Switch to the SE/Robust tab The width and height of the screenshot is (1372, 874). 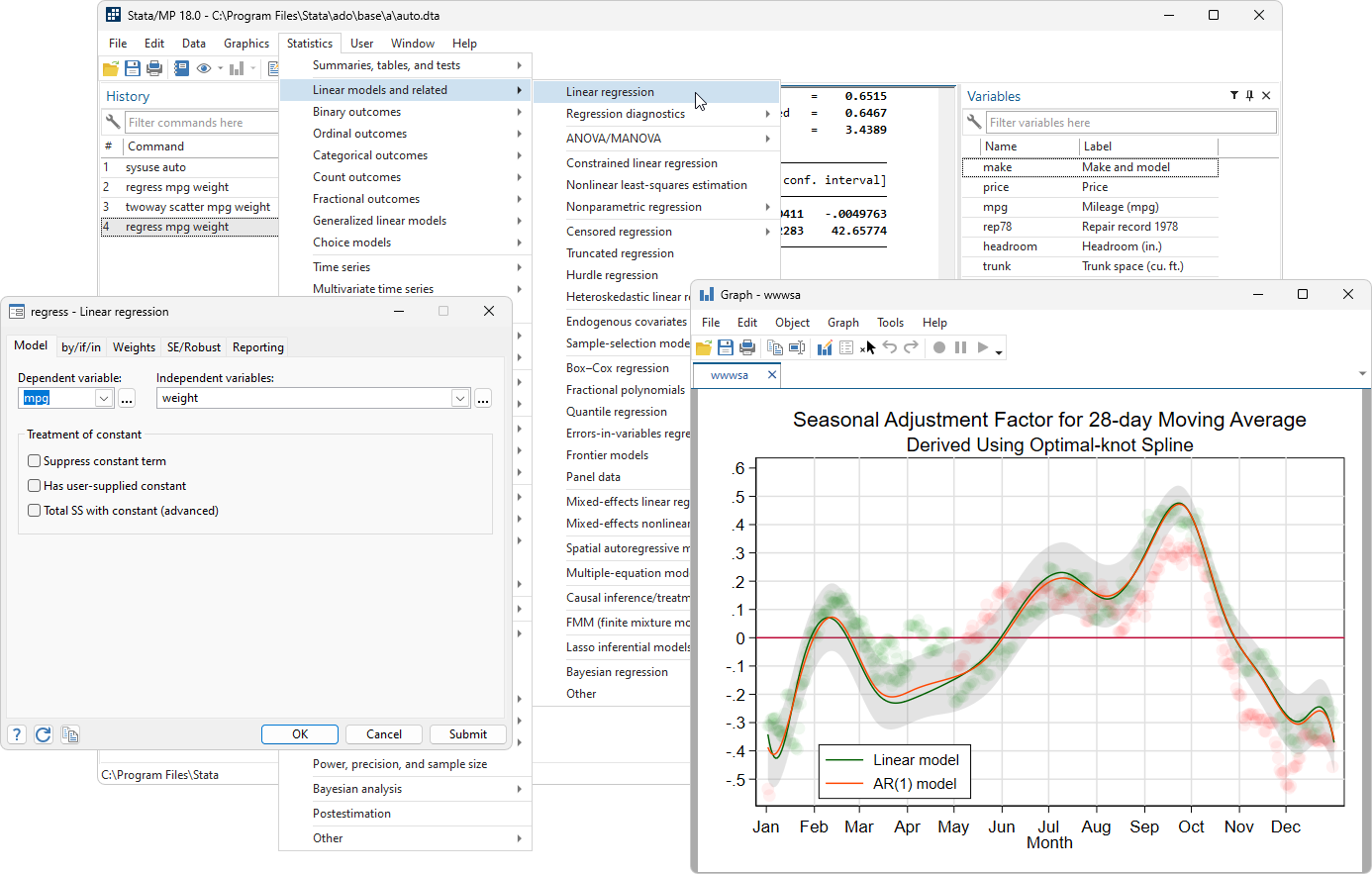click(194, 347)
